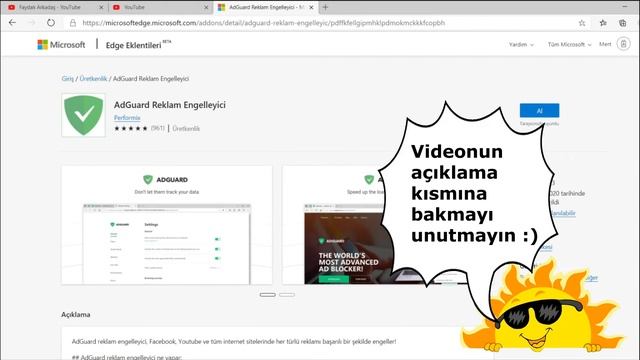Screen dimensions: 640x360
Task: Close the Faydalı Arkadaş YouTube tab
Action: (102, 7)
